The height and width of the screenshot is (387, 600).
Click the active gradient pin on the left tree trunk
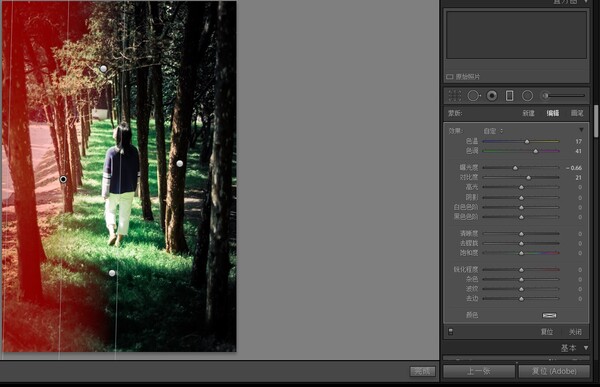(x=63, y=179)
